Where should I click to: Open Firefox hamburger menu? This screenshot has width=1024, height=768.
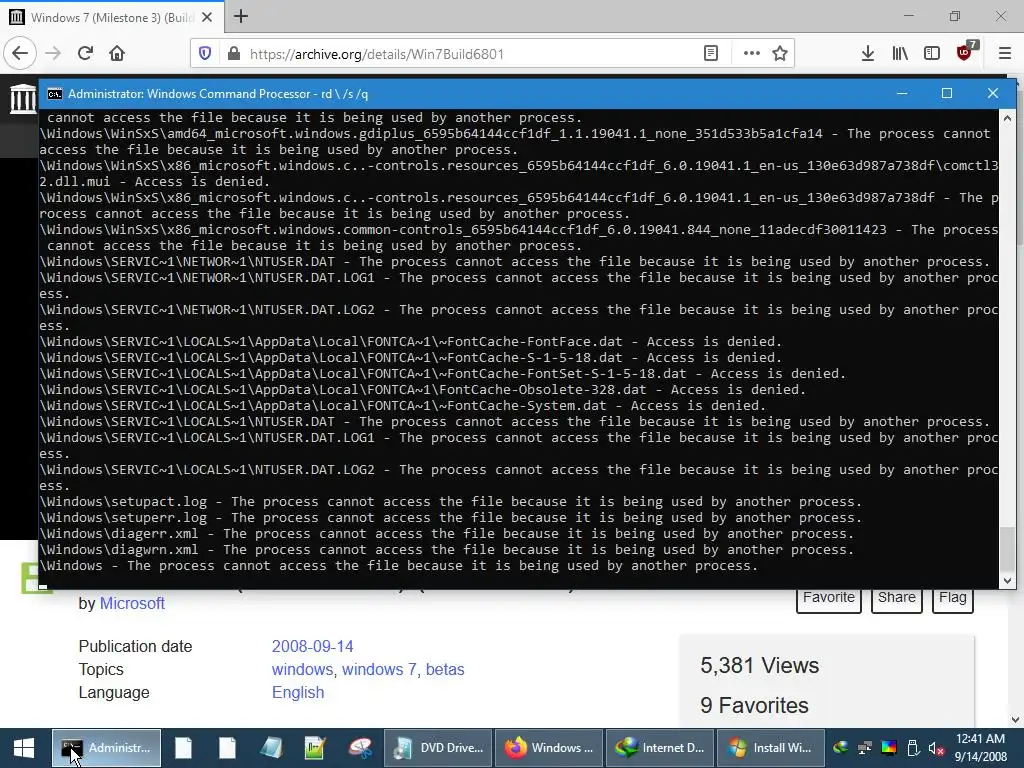[x=1005, y=54]
